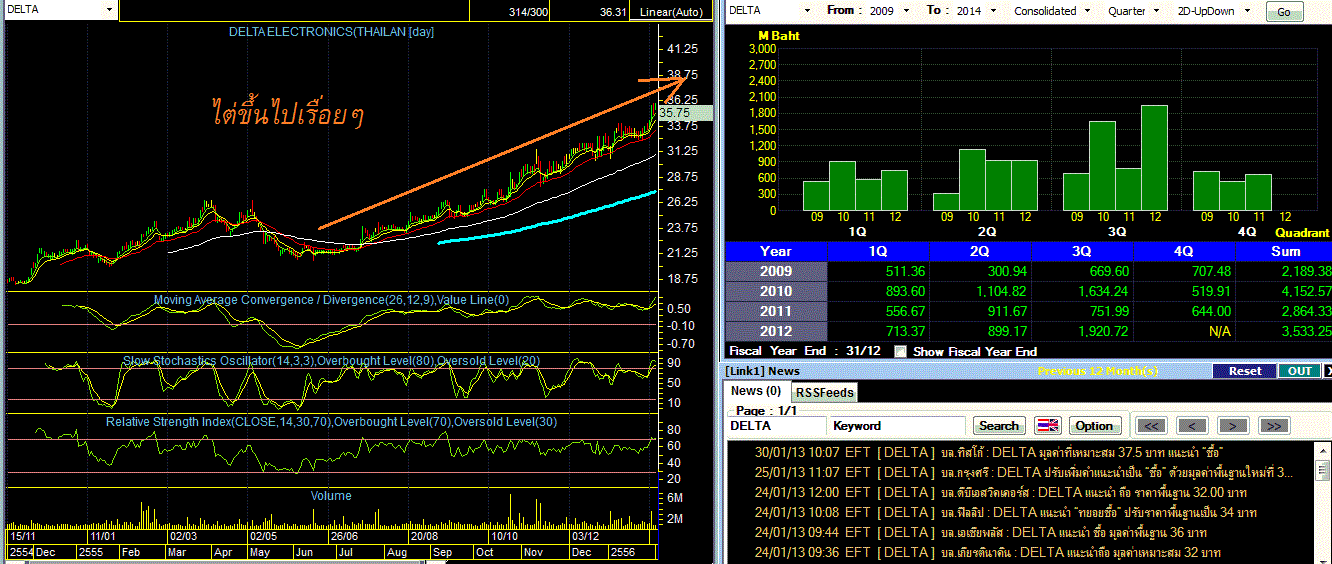Click the 1,920.72 cell for 3Q 2012
The width and height of the screenshot is (1332, 564).
(1082, 331)
